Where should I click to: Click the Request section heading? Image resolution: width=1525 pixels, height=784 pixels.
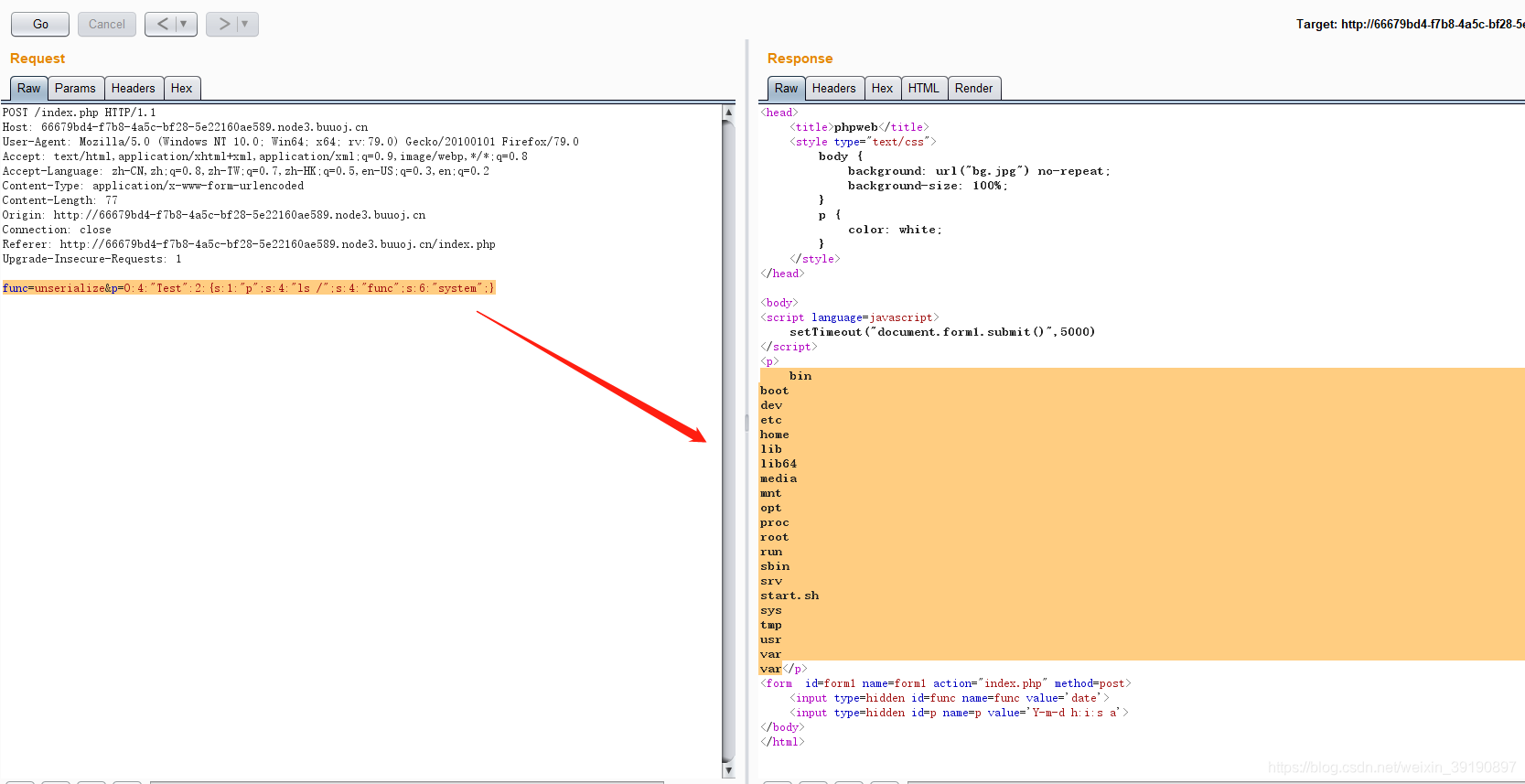38,59
